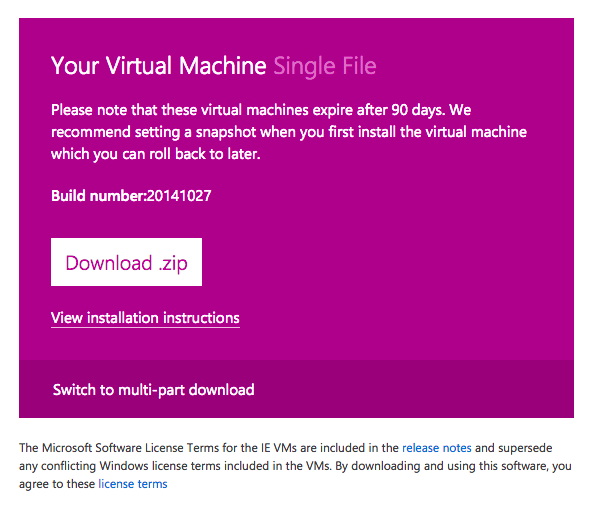Screen dimensions: 594x512
Task: Click the and supersede text
Action: click(514, 448)
